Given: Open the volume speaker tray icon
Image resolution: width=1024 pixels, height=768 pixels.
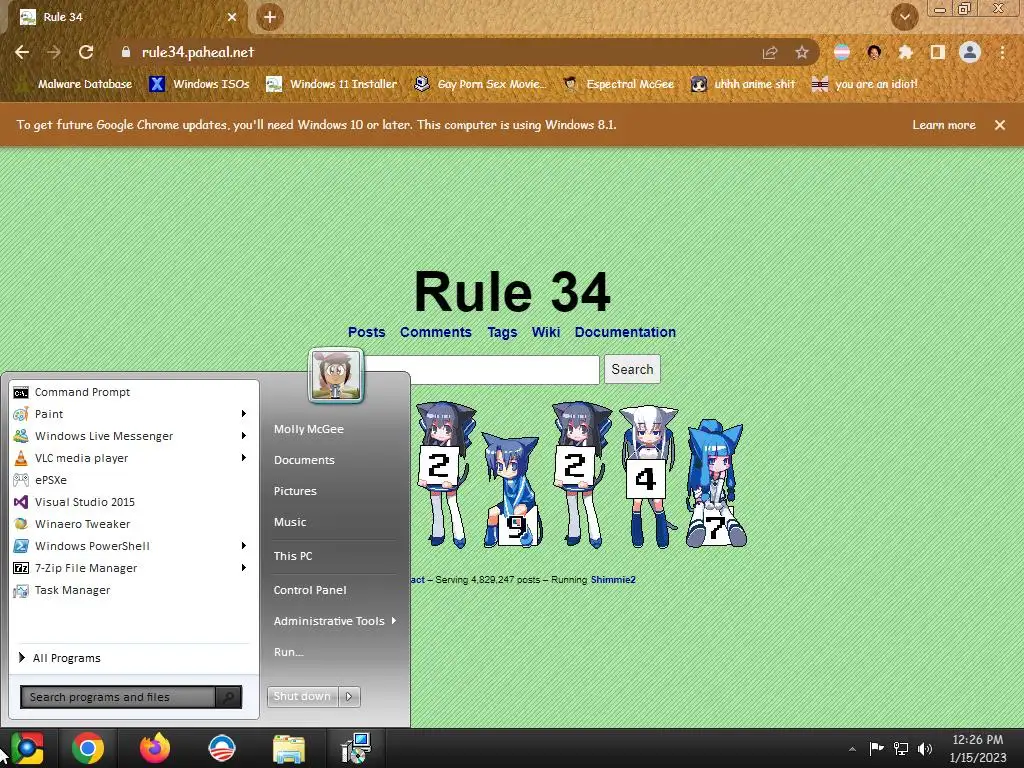Looking at the screenshot, I should 925,748.
